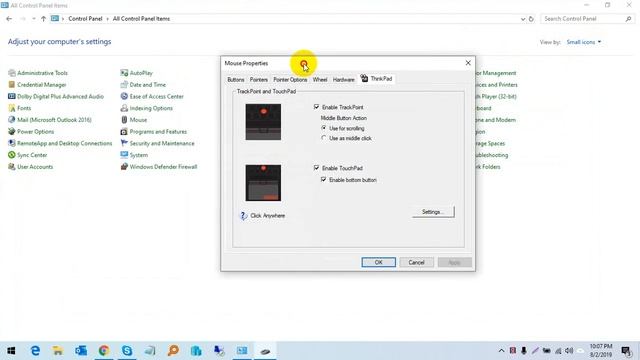Open Outlook from the taskbar
Screen dimensions: 640x360
(x=81, y=351)
